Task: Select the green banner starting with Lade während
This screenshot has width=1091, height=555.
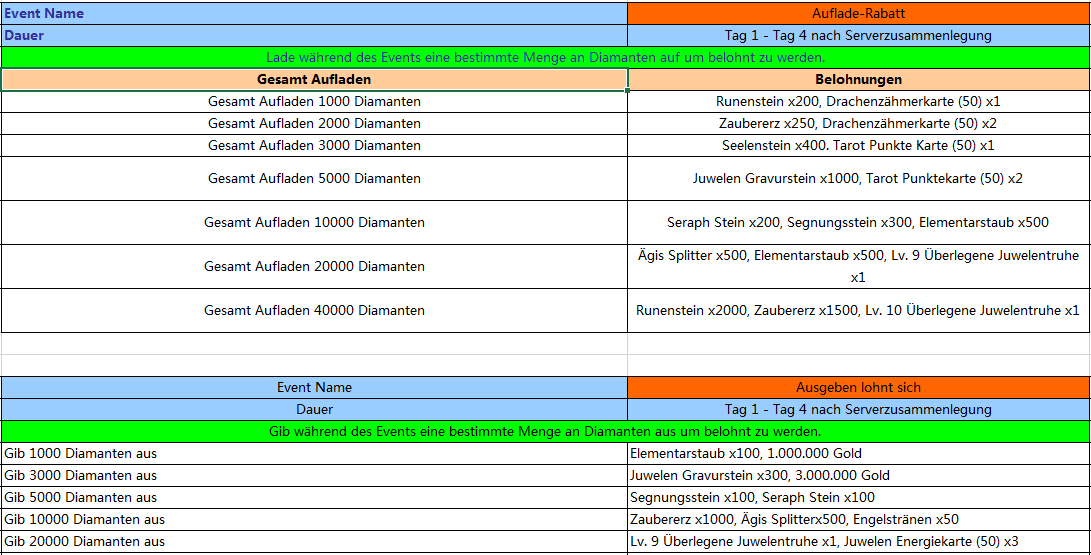Action: coord(545,57)
